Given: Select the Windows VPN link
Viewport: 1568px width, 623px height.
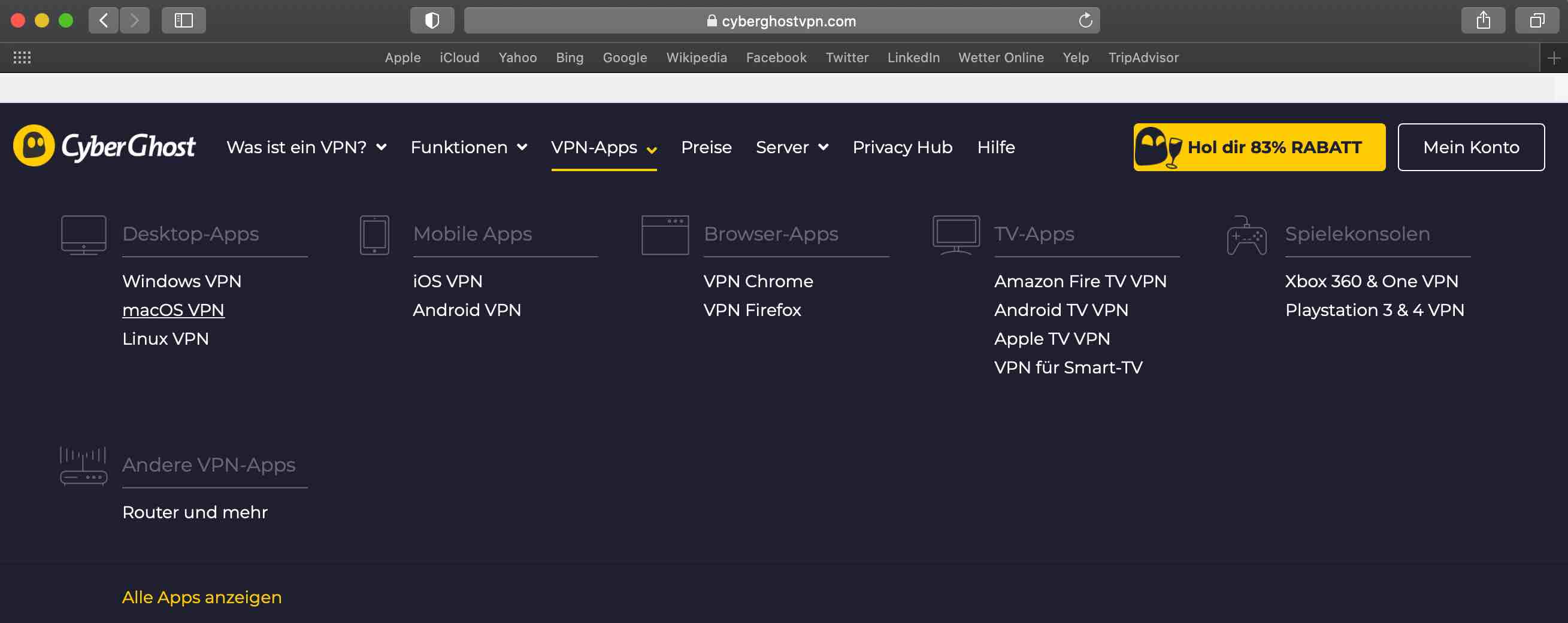Looking at the screenshot, I should click(181, 281).
